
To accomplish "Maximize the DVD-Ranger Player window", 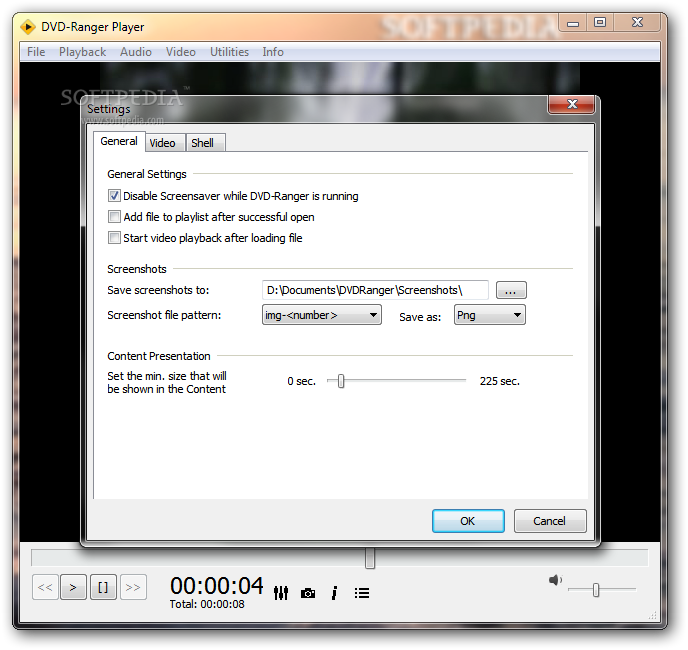I will [600, 23].
